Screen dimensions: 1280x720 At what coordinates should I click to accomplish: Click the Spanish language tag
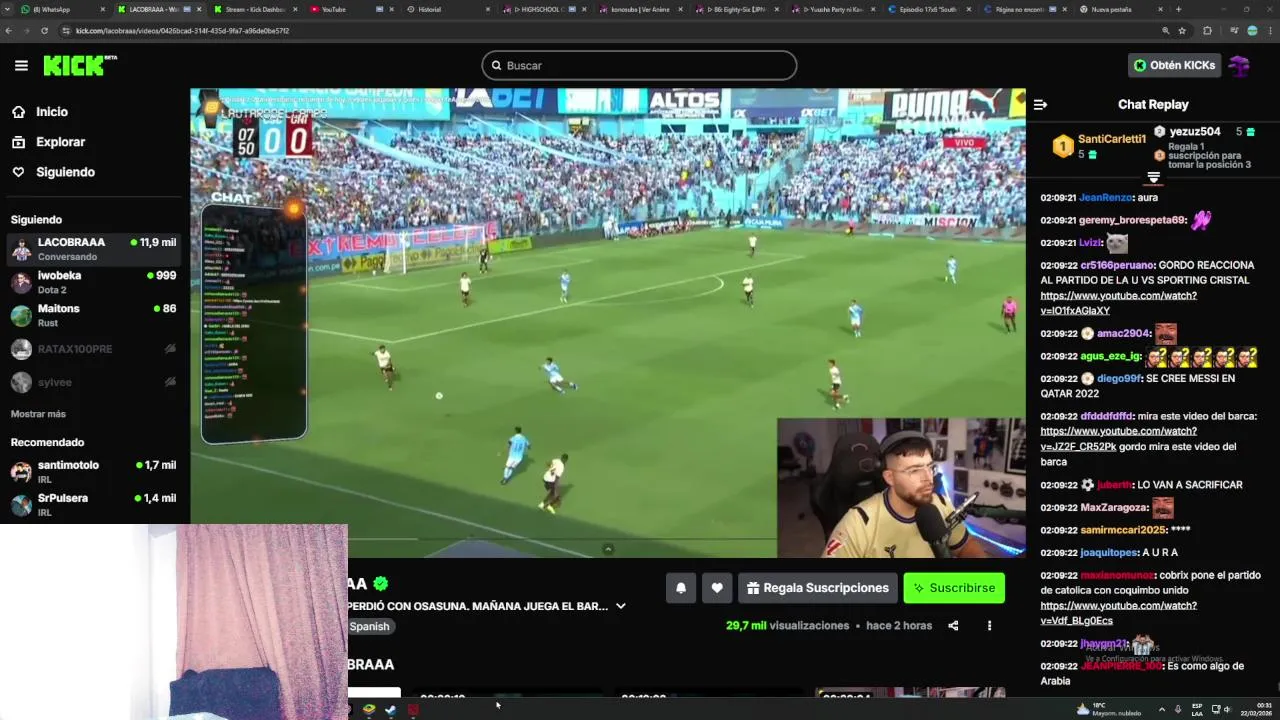(x=369, y=627)
